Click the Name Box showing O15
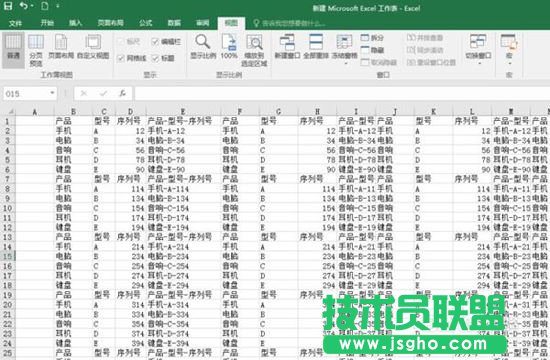Screen dimensions: 550x360 26,94
